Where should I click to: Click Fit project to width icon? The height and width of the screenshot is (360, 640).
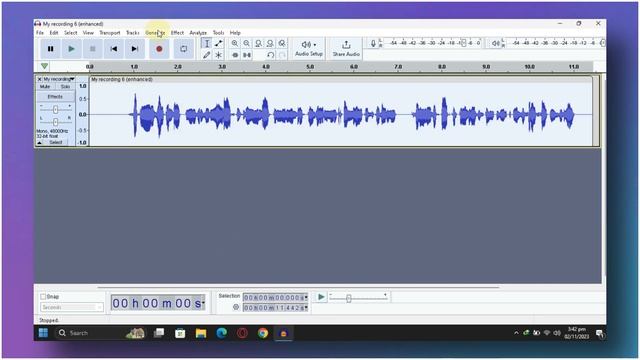coord(270,43)
